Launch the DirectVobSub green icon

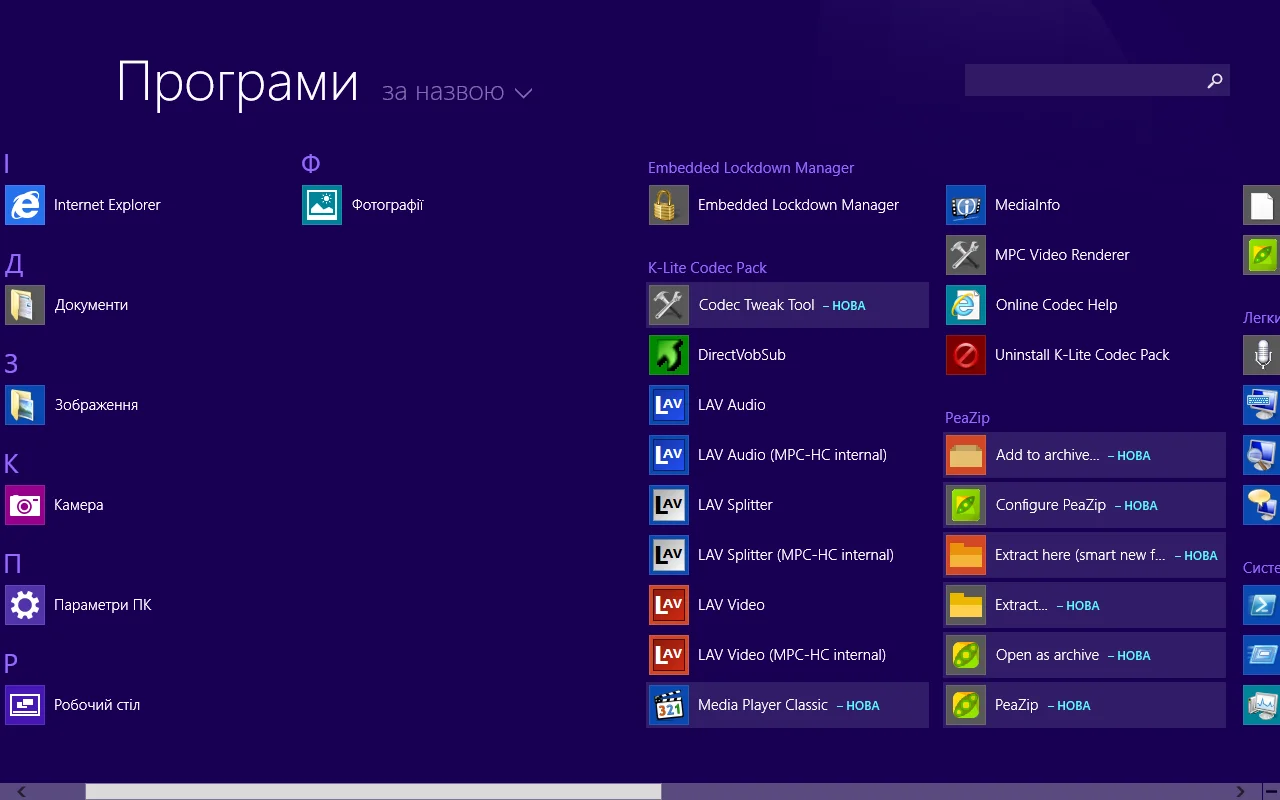tap(669, 355)
